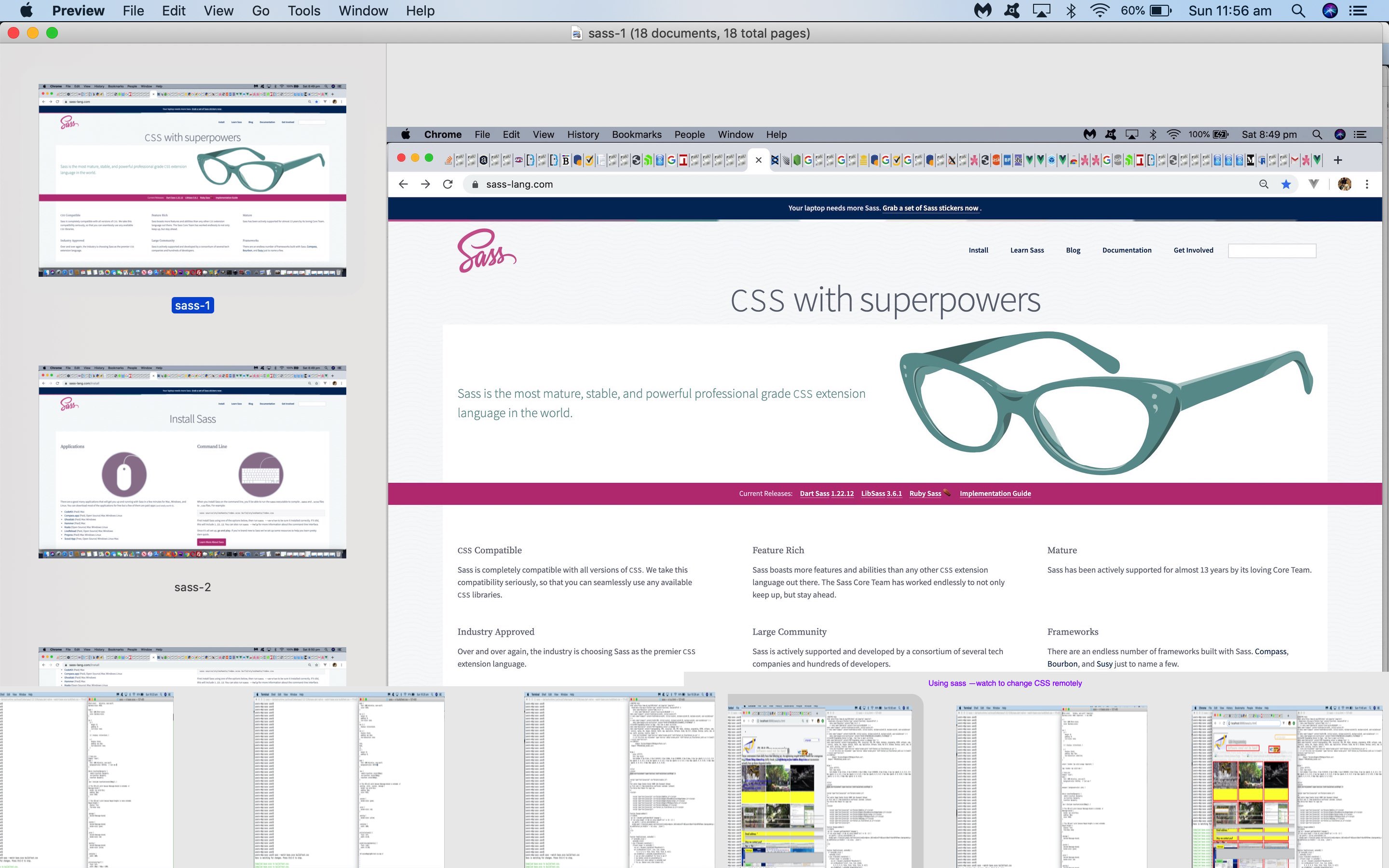Image resolution: width=1389 pixels, height=868 pixels.
Task: Click the 60% battery indicator
Action: (x=1146, y=10)
